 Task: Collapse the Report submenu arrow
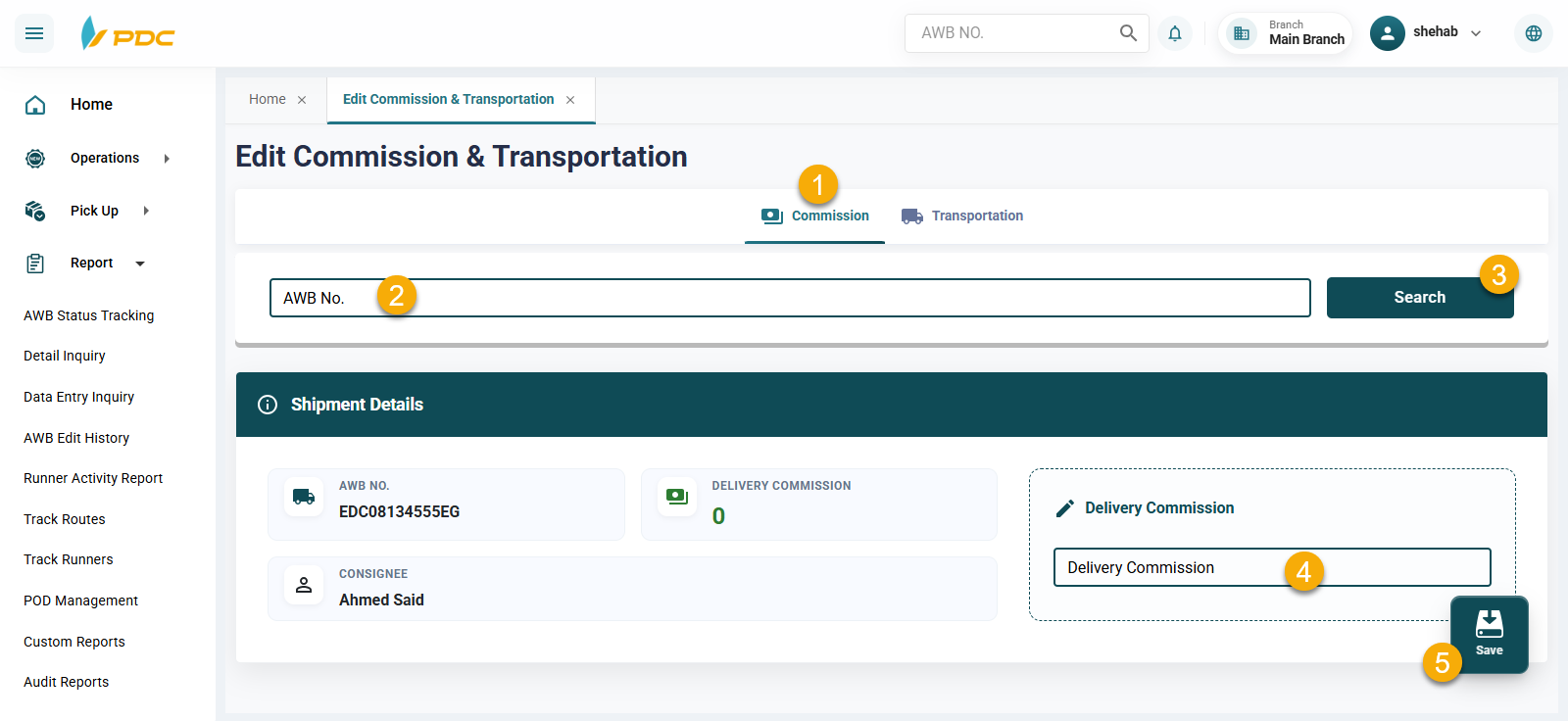140,264
